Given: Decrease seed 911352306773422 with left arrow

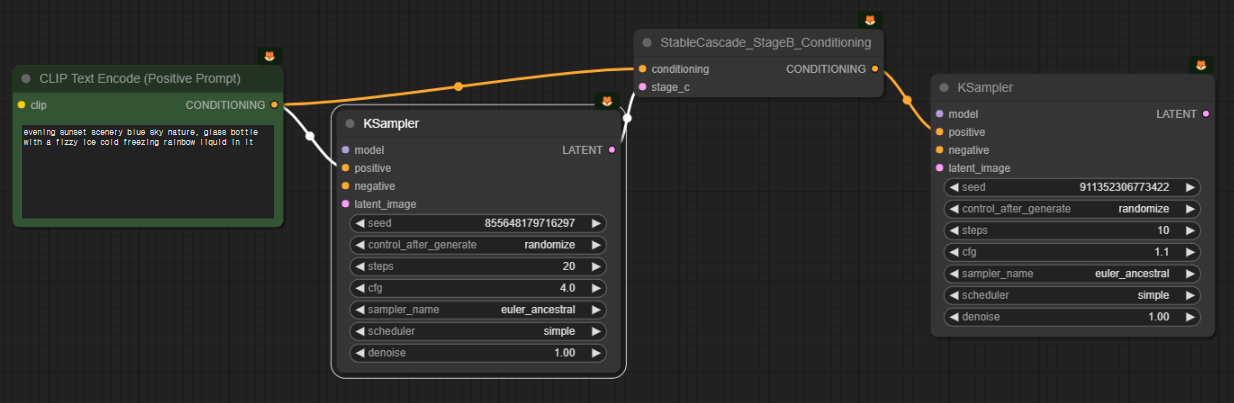Looking at the screenshot, I should (x=954, y=187).
